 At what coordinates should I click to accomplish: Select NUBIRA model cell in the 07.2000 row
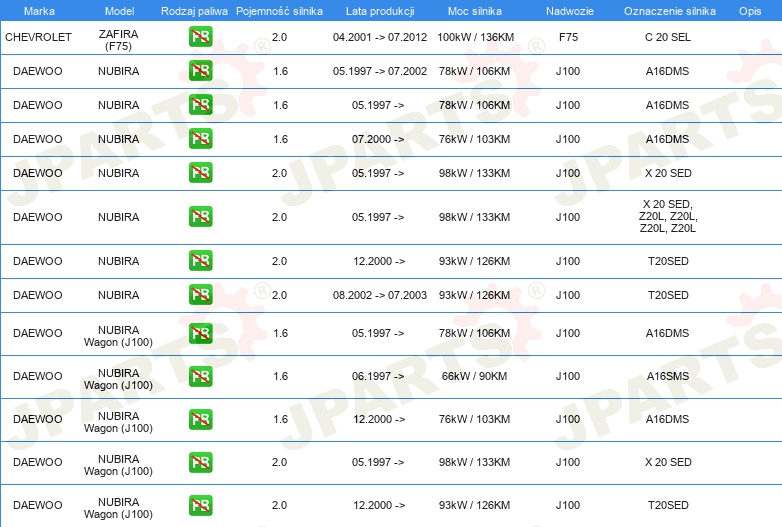[x=118, y=139]
